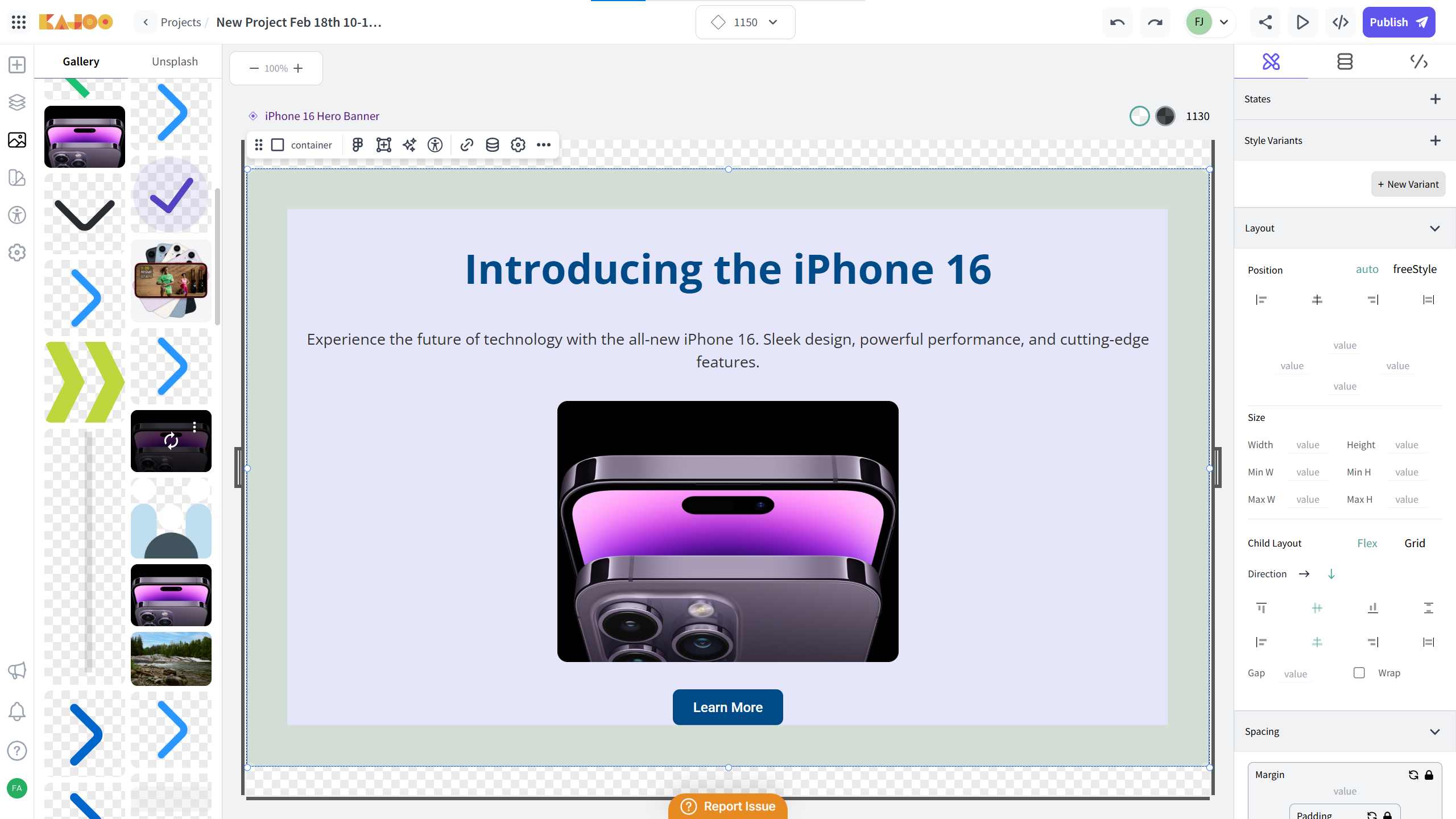Start the preview with the play icon
Screen dimensions: 1456x819
coord(1302,22)
